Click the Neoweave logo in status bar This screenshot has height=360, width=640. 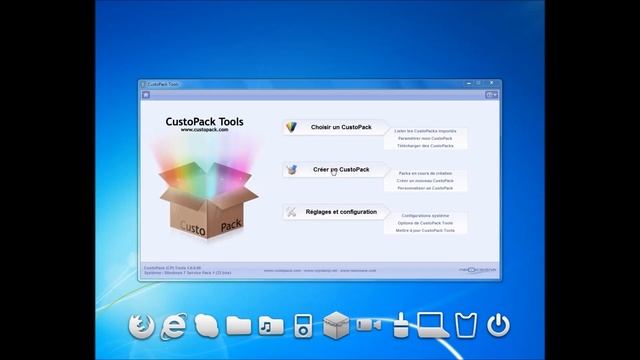coord(477,270)
